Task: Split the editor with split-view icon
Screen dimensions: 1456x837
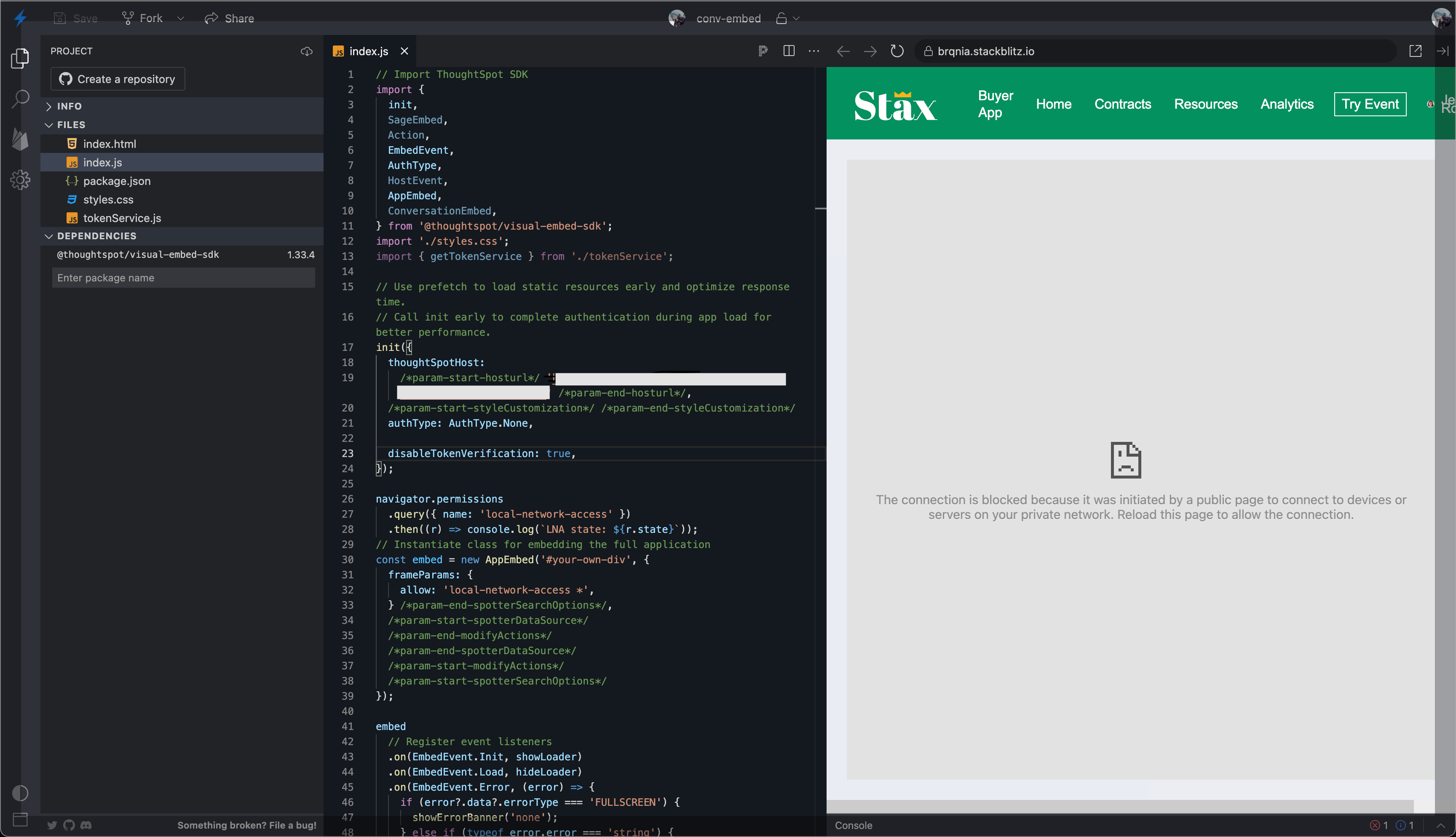Action: click(x=789, y=51)
